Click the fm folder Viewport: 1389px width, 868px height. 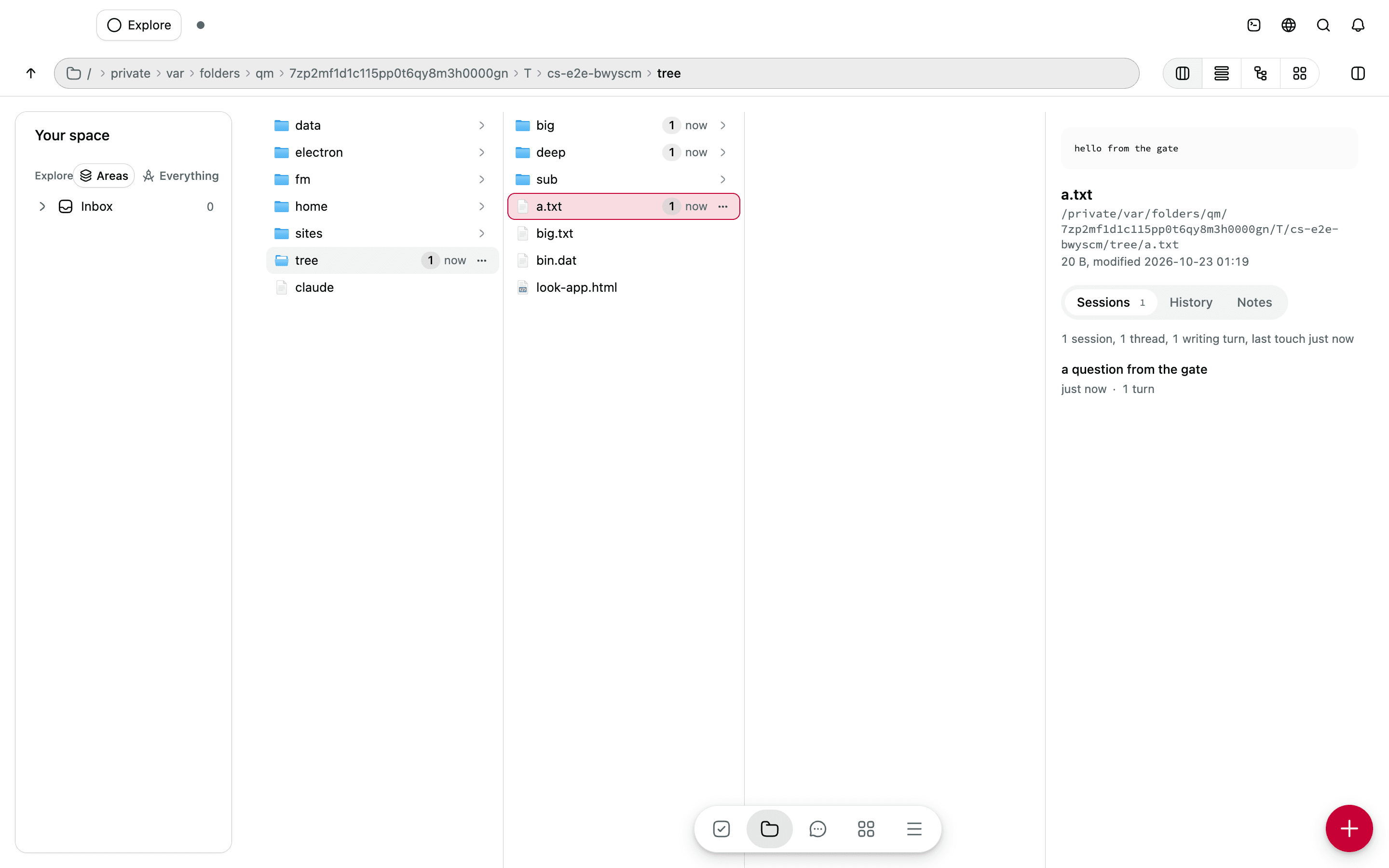click(x=382, y=179)
